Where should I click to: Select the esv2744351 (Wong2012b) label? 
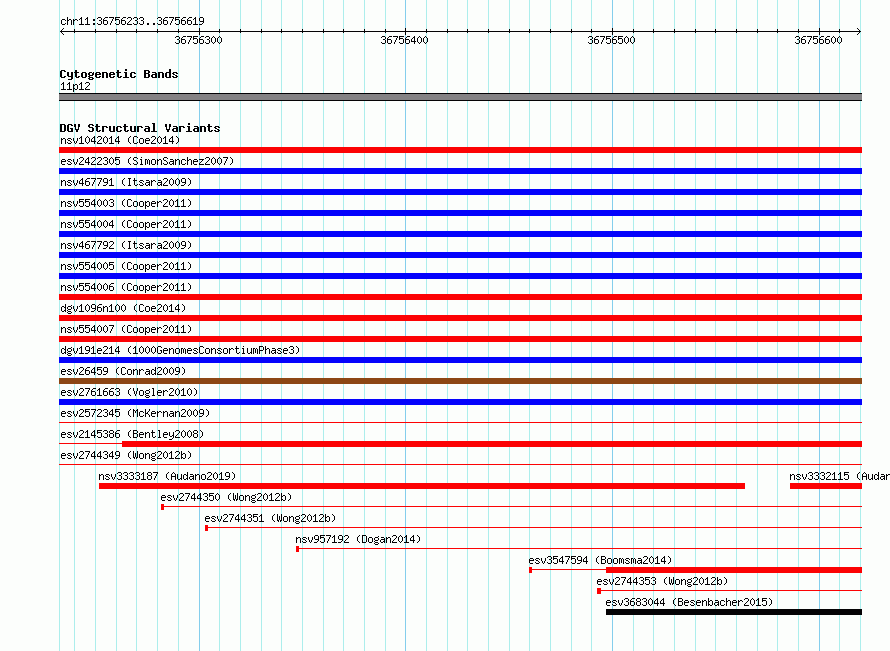(270, 518)
